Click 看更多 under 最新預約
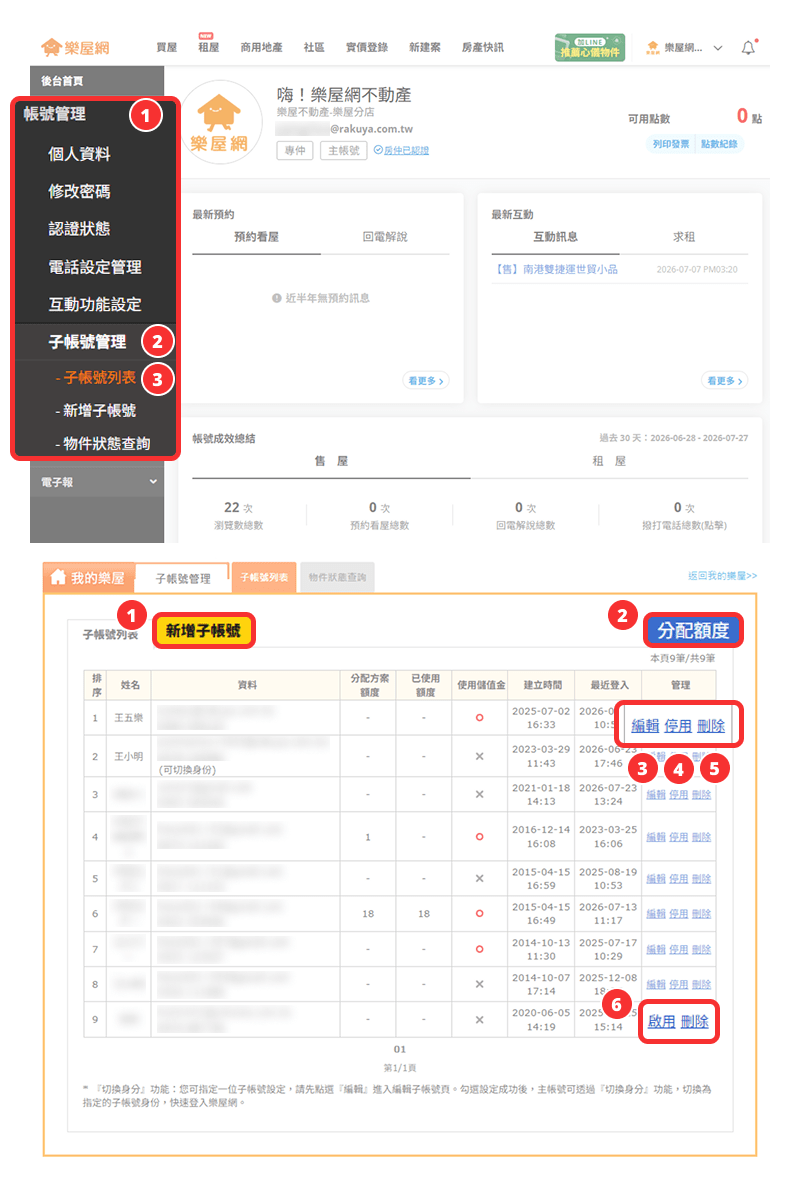 pyautogui.click(x=426, y=380)
